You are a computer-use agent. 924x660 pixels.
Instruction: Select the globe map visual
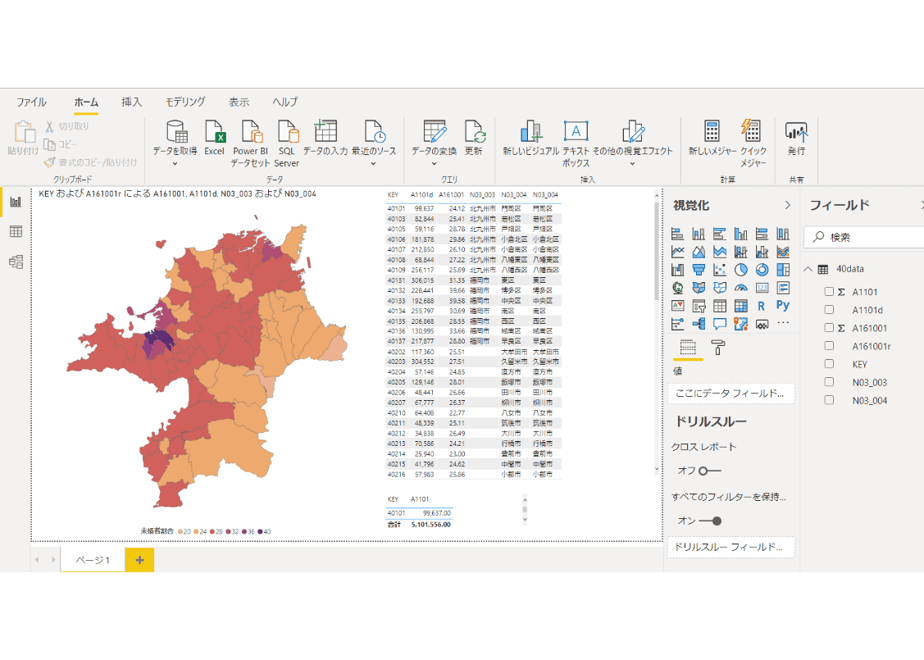(x=678, y=288)
